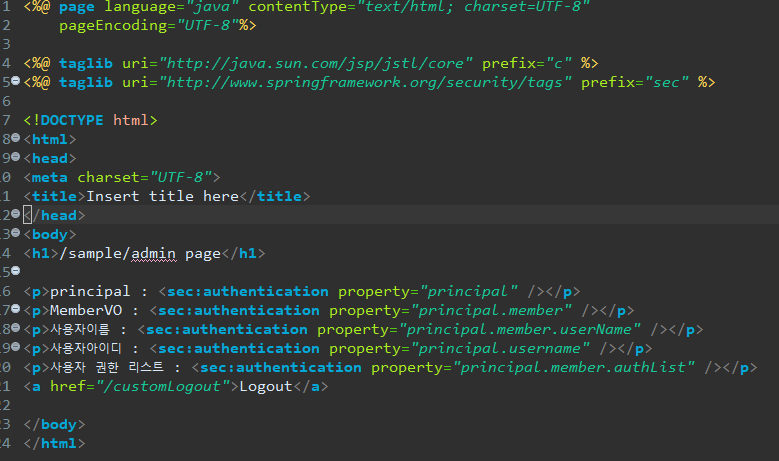Click the "pageEncoding" attribute name
This screenshot has width=779, height=461.
click(113, 25)
